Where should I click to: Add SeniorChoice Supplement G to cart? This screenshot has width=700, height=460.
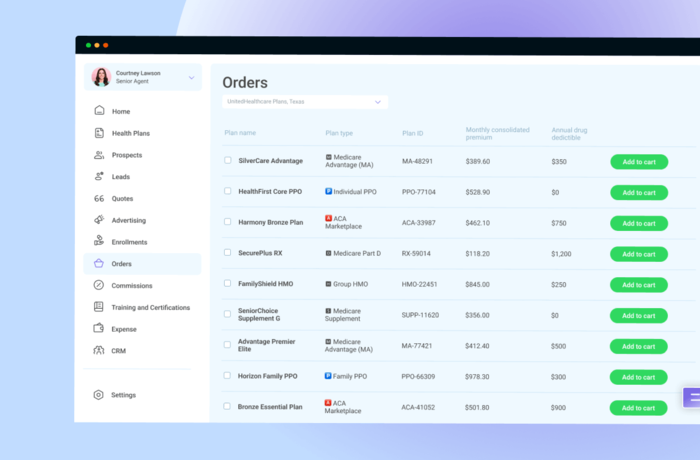[x=639, y=316]
